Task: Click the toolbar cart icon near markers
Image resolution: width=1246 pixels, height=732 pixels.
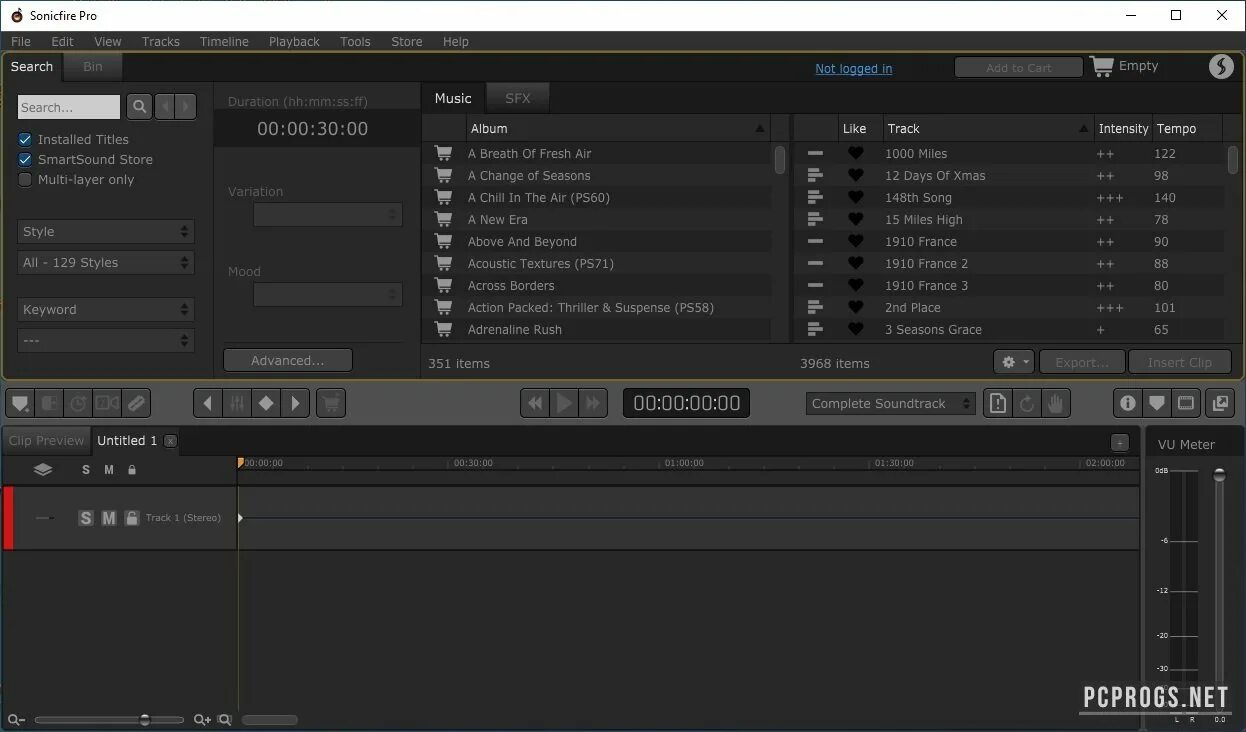Action: [x=331, y=403]
